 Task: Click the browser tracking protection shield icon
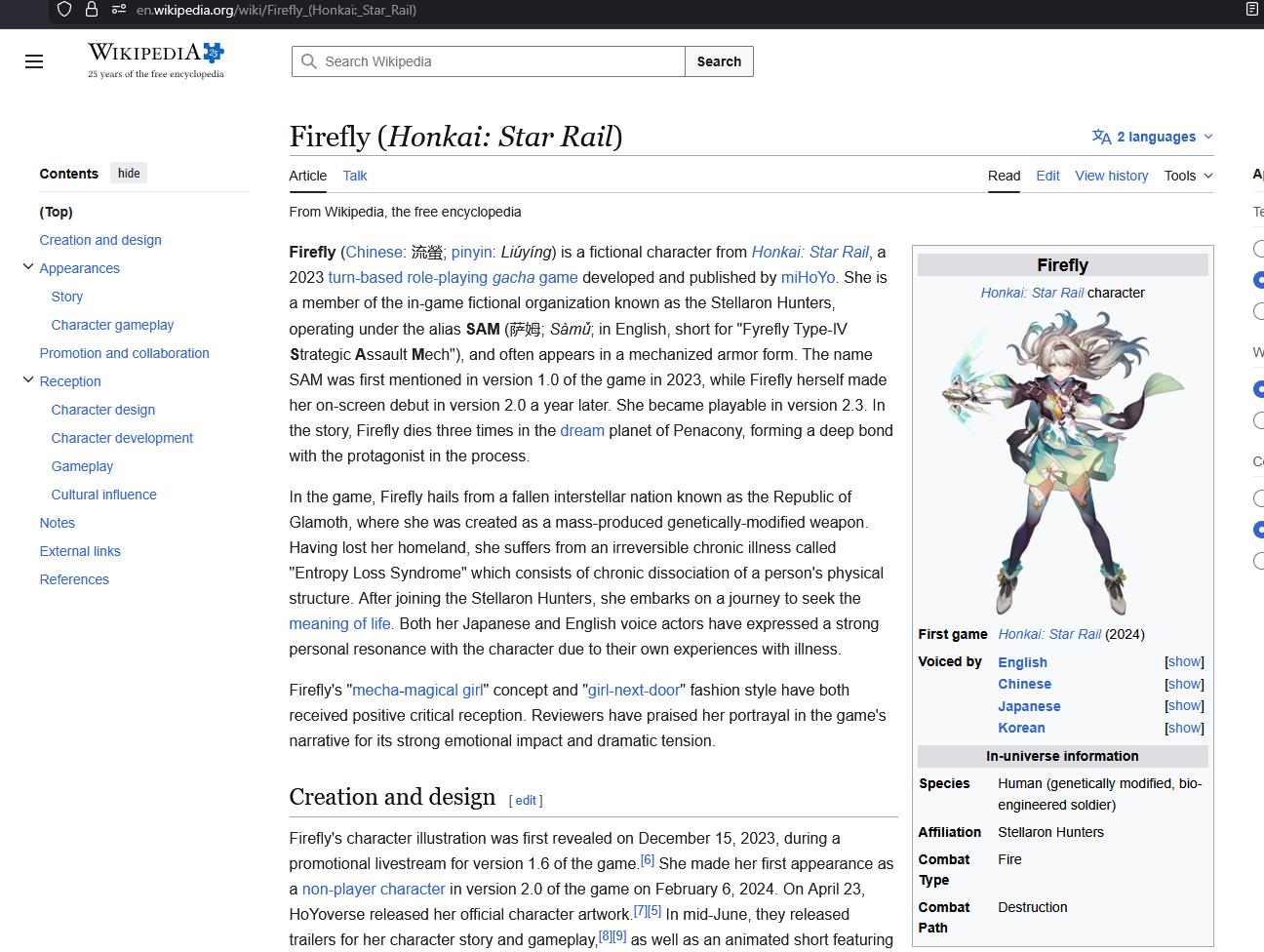coord(64,10)
